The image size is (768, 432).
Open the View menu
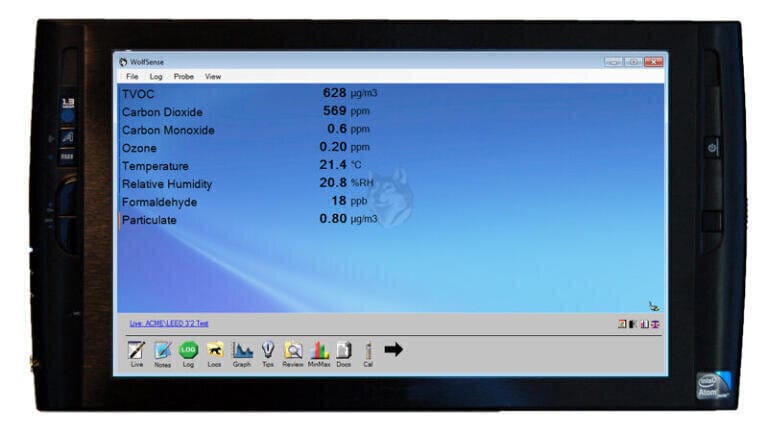point(213,76)
